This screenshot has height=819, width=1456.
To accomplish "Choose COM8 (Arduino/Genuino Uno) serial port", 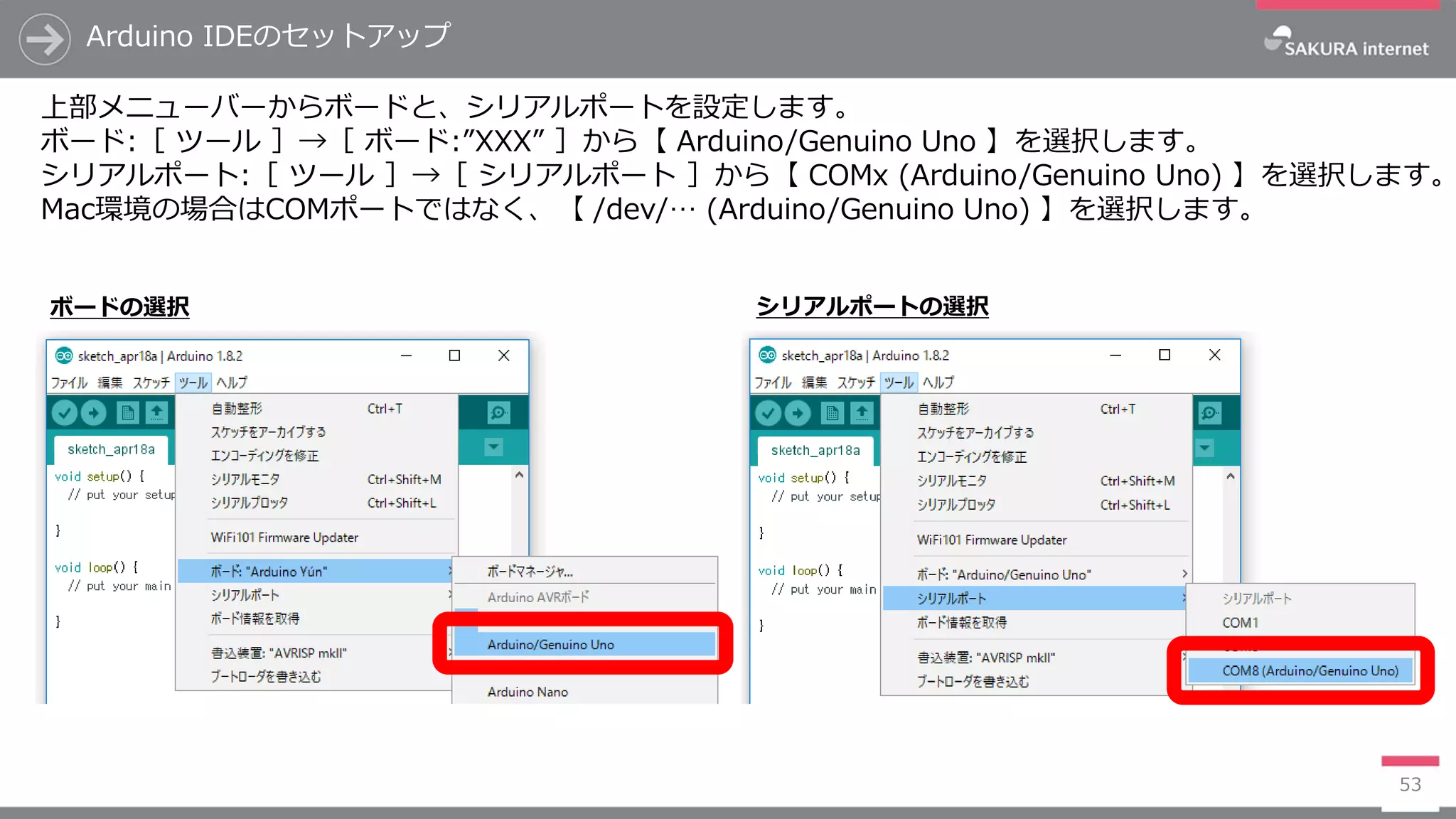I will 1300,670.
